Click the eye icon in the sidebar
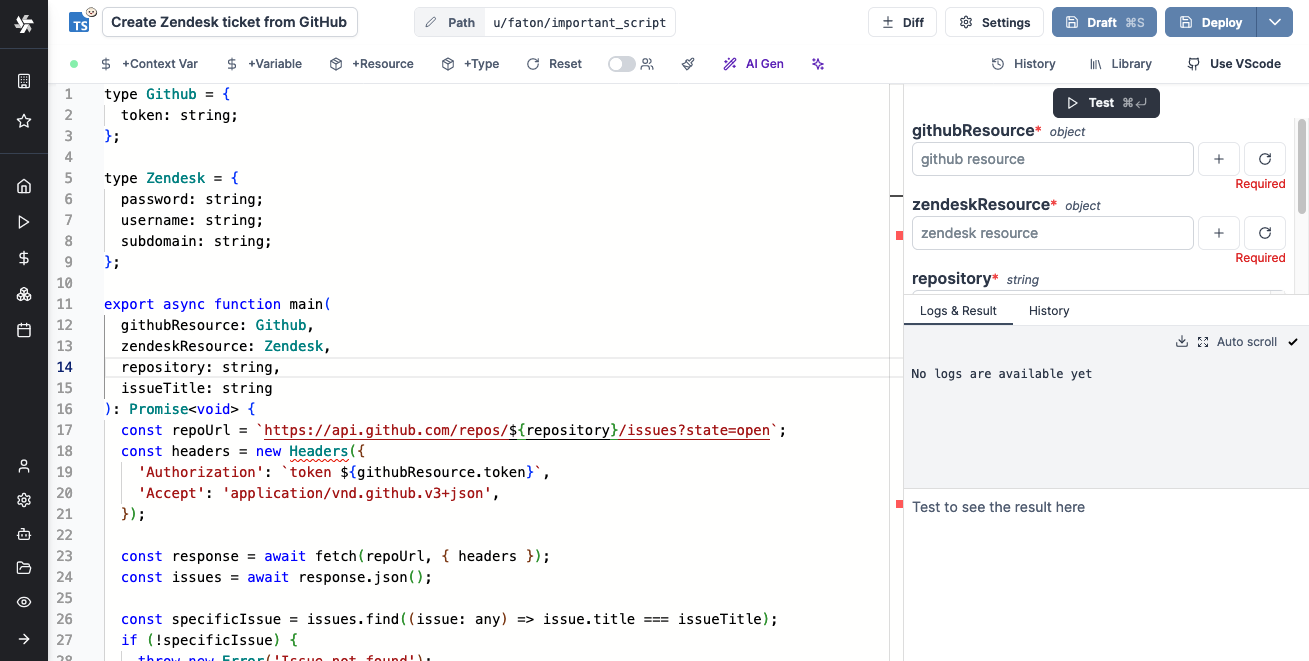The width and height of the screenshot is (1309, 661). click(x=24, y=602)
